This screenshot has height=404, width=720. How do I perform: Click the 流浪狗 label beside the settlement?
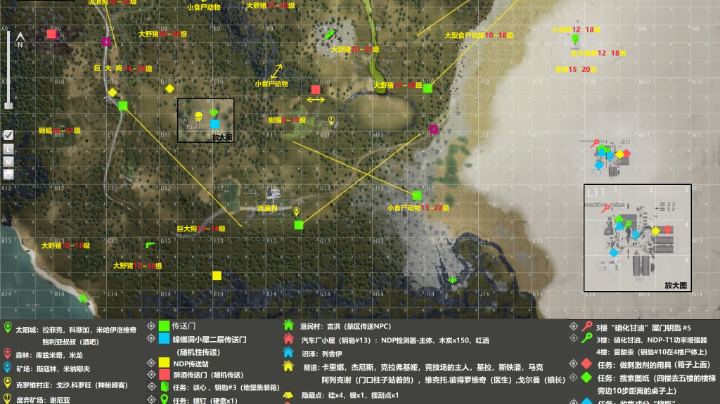tap(267, 208)
